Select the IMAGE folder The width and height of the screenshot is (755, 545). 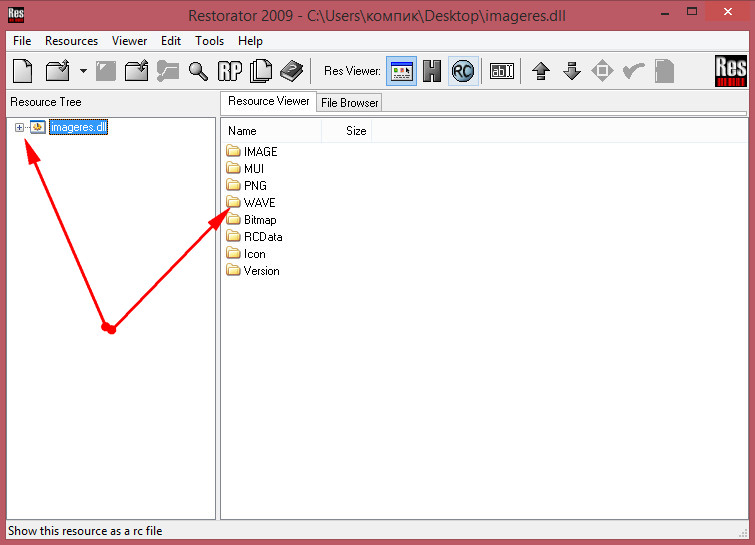click(x=260, y=152)
